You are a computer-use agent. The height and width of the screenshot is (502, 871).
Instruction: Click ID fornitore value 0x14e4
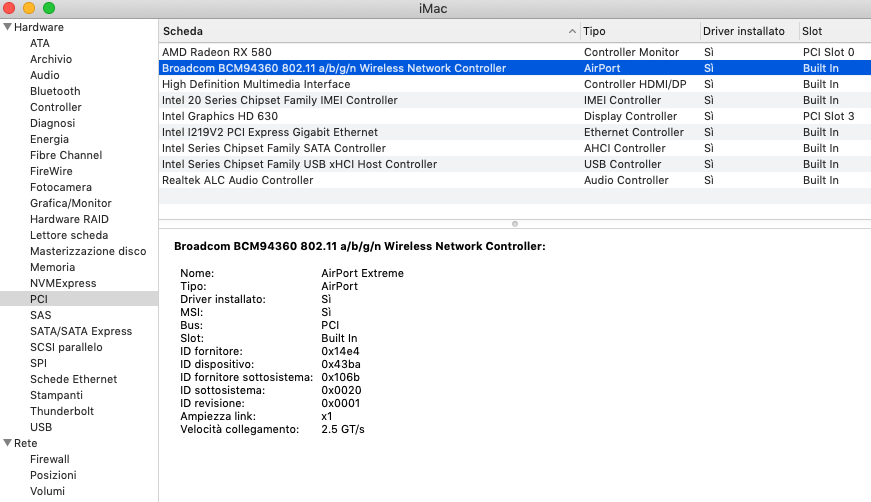pyautogui.click(x=340, y=351)
